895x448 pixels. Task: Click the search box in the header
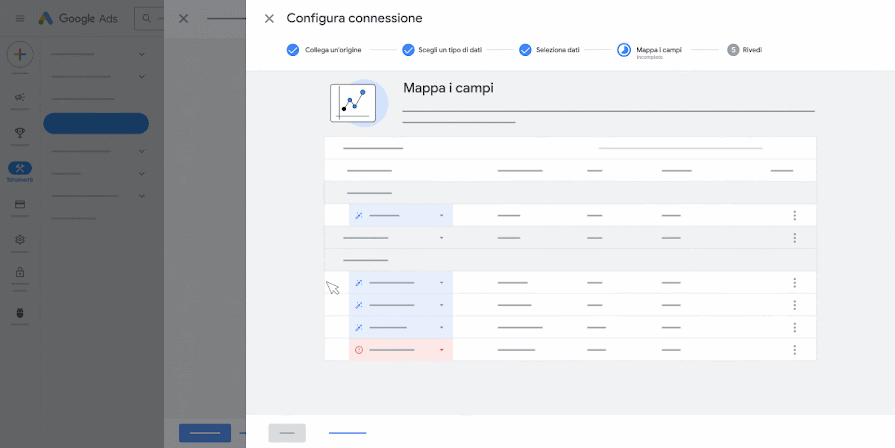coord(150,19)
